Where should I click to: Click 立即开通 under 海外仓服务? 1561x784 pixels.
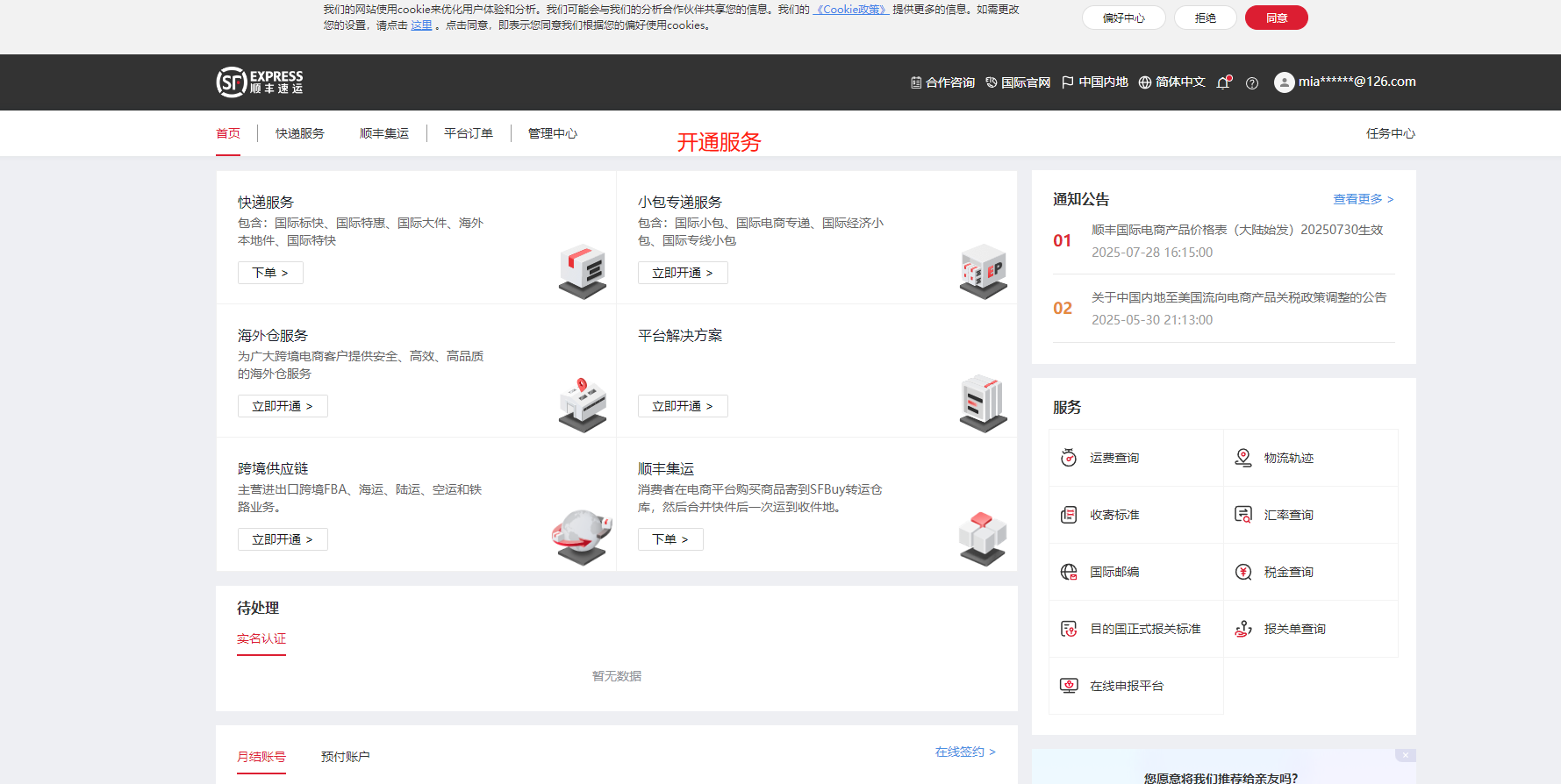[x=283, y=406]
